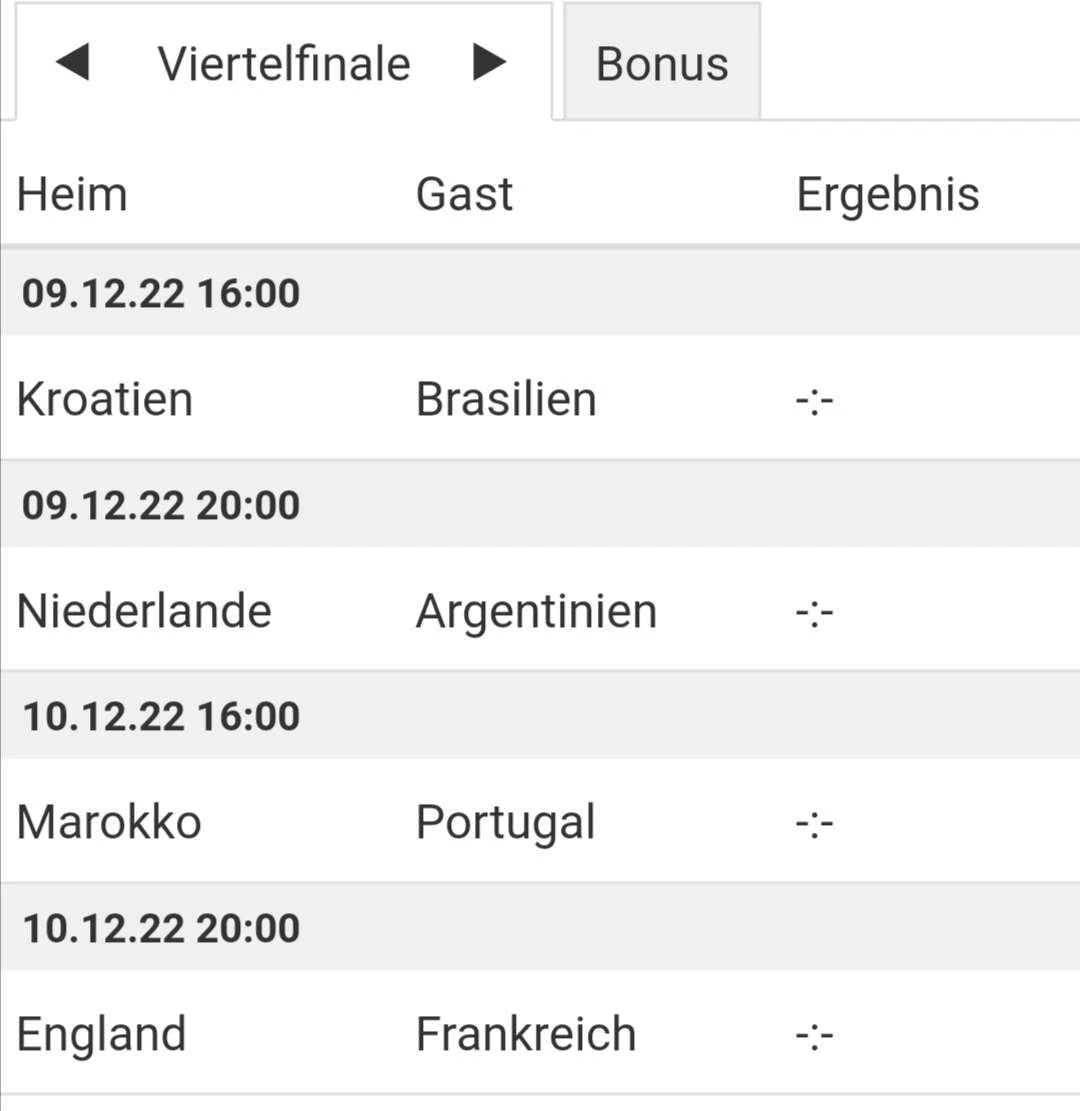Open result field for Kroatien vs Brasilien
The image size is (1080, 1111).
(814, 401)
